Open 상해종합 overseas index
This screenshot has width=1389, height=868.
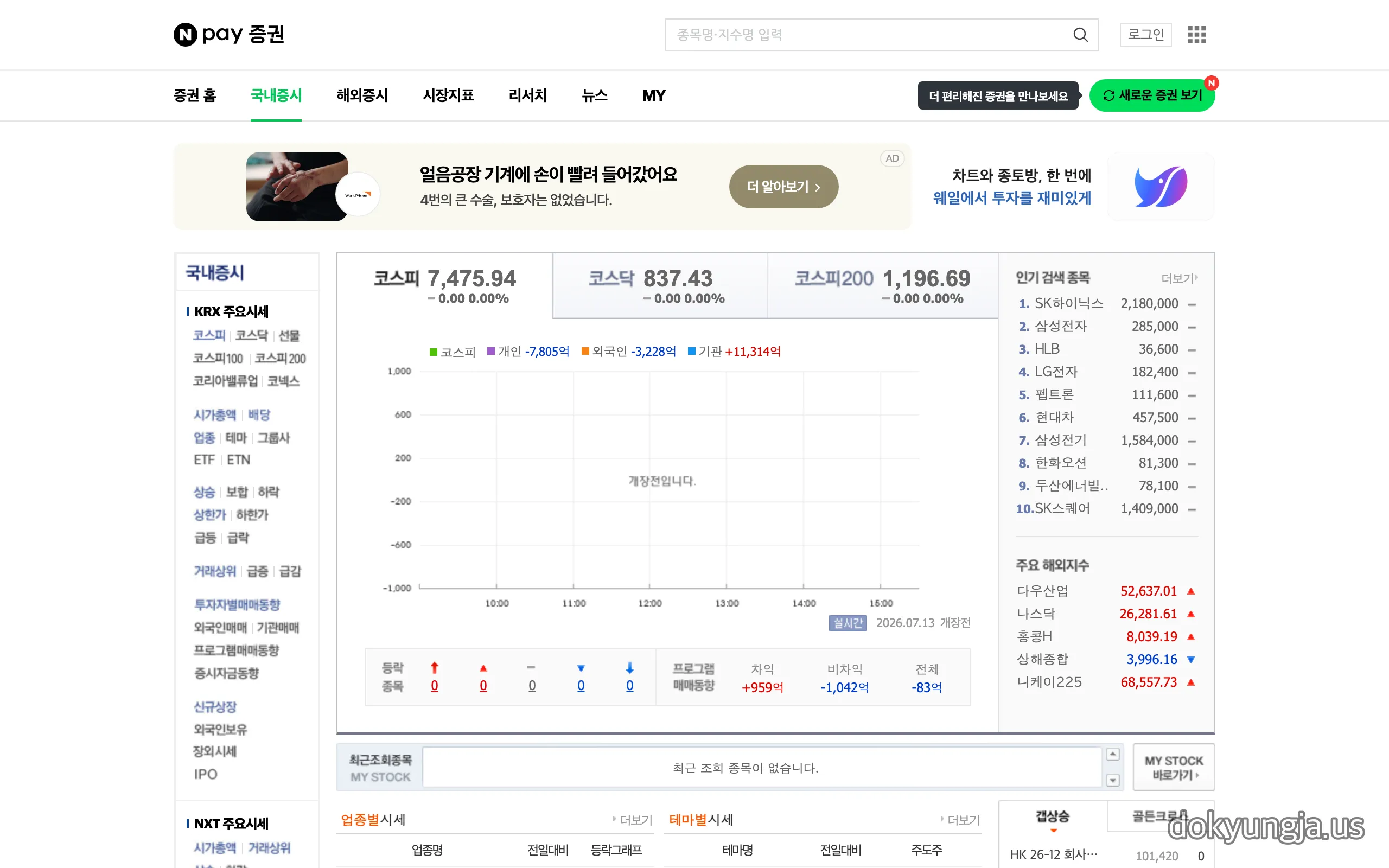(1042, 659)
